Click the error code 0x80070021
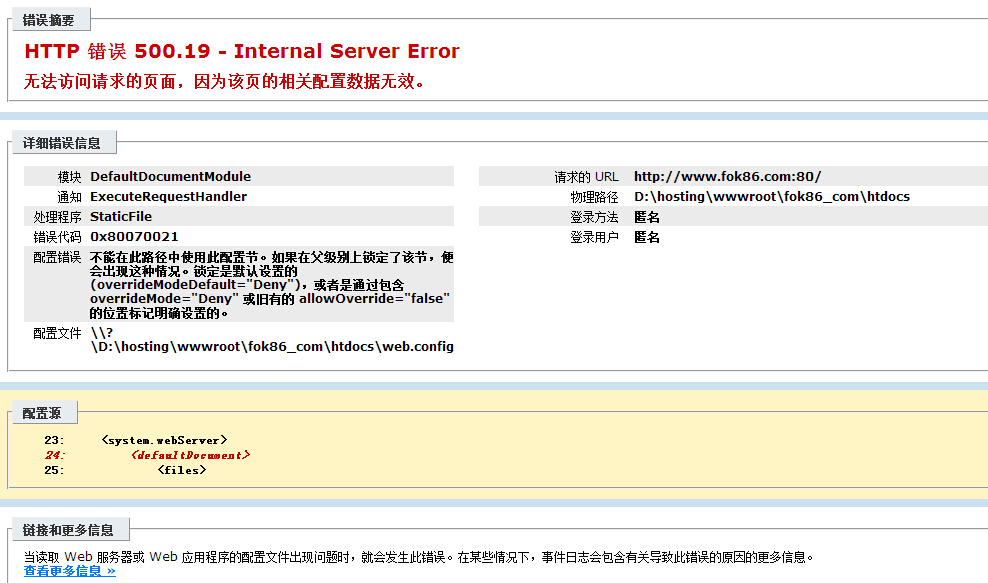 point(134,237)
